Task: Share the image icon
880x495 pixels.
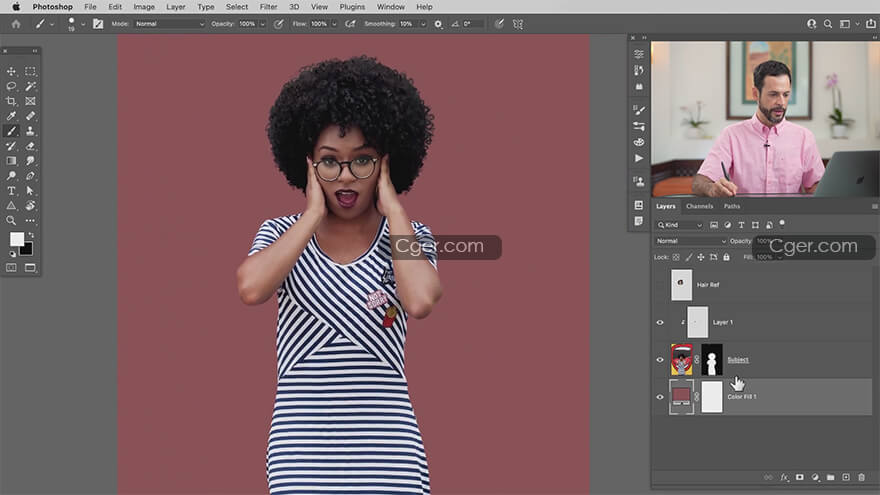Action: coord(870,24)
